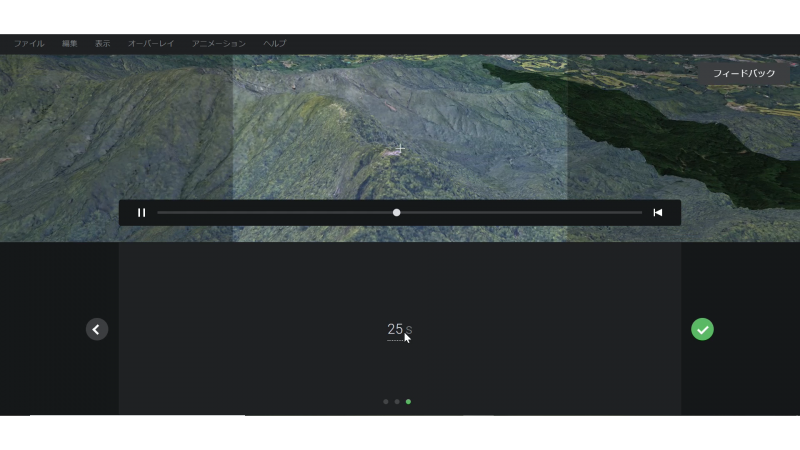Go back using the left chevron button

point(97,329)
